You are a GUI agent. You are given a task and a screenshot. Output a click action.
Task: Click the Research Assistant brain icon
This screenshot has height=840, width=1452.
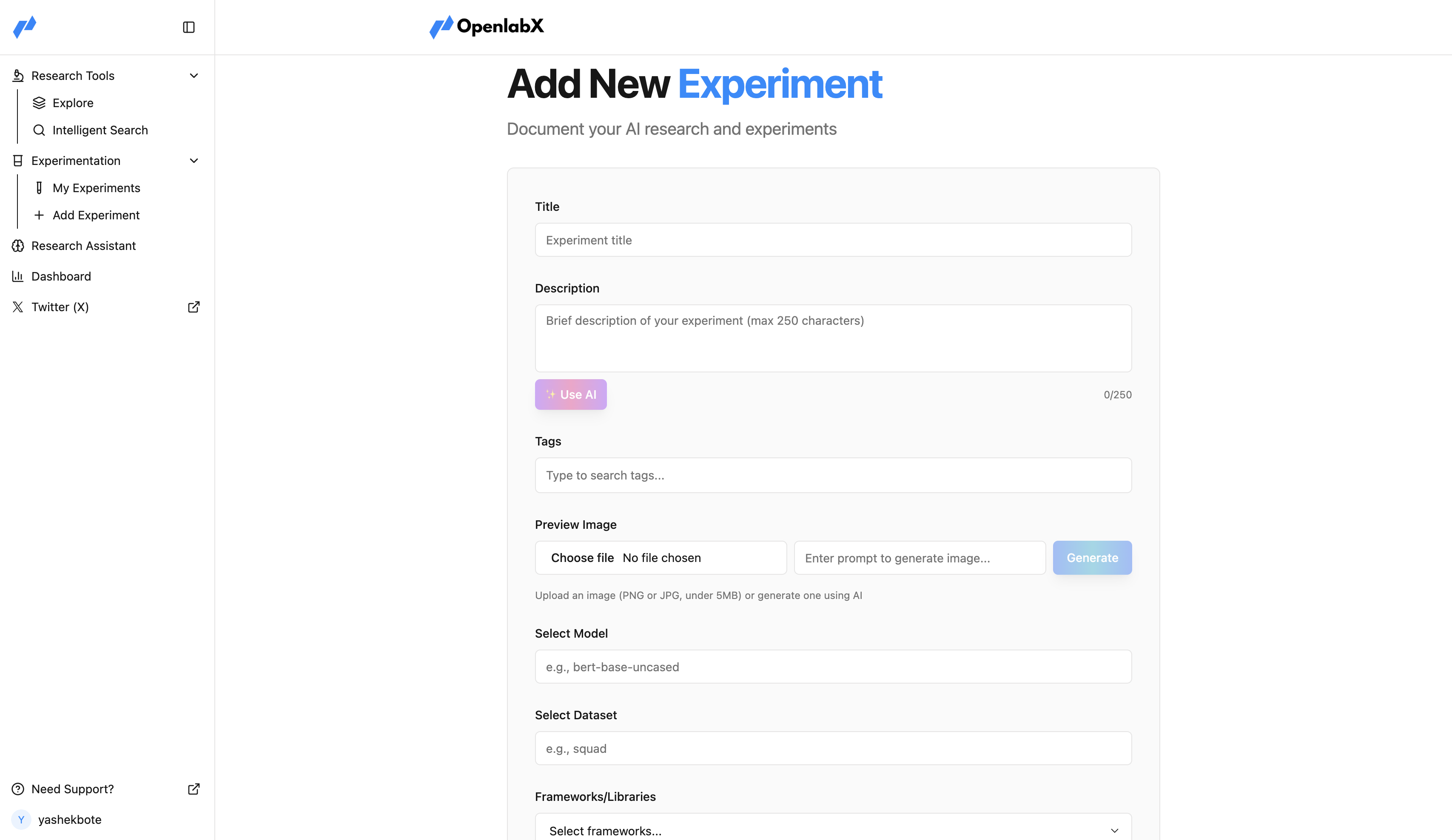coord(18,246)
